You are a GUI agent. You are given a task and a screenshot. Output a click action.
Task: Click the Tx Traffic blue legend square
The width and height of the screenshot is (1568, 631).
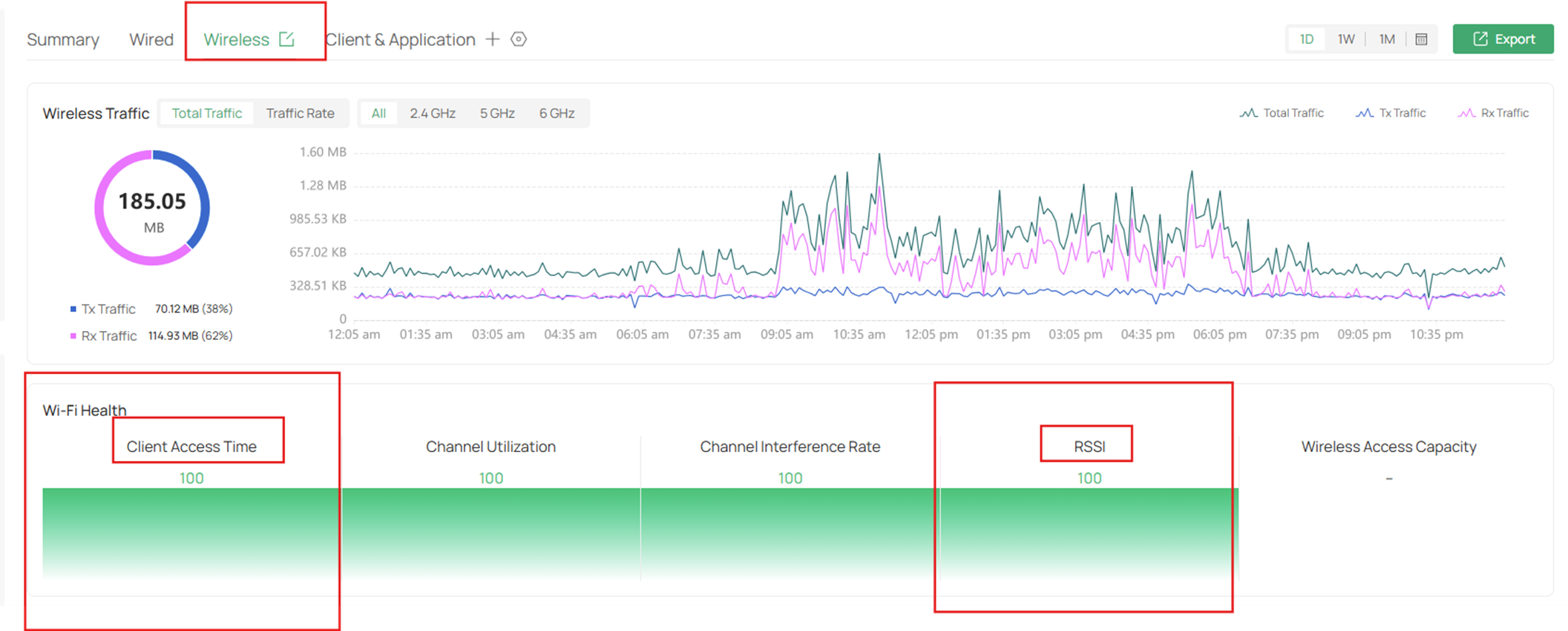click(73, 309)
